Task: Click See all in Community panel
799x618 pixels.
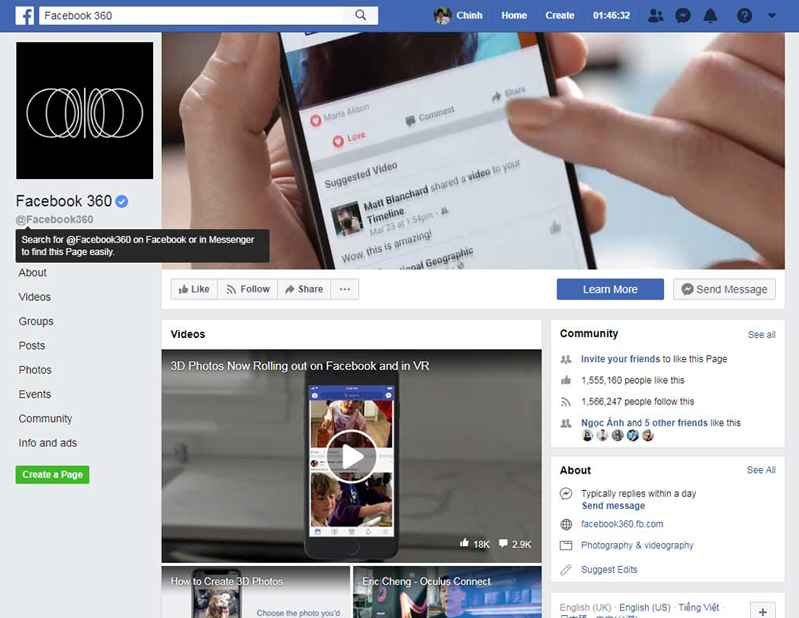Action: (x=761, y=335)
